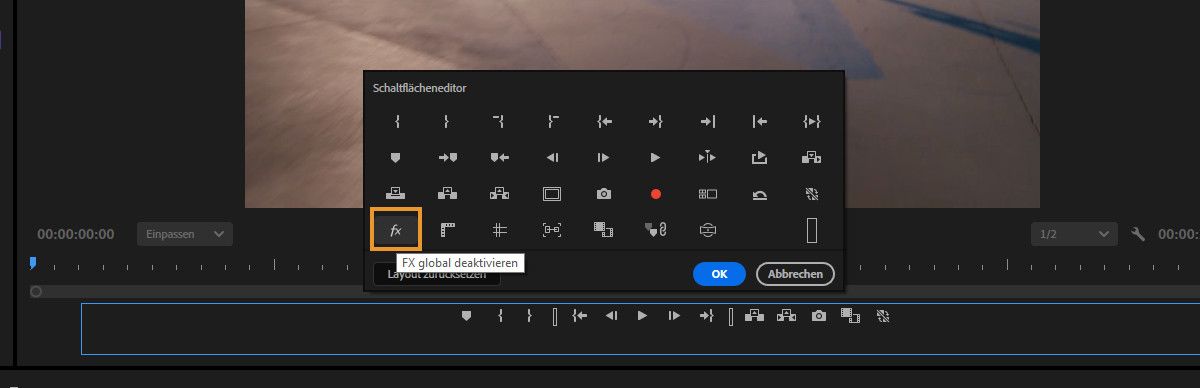Click the Play Around icon in the editor
This screenshot has height=388, width=1200.
tap(708, 157)
